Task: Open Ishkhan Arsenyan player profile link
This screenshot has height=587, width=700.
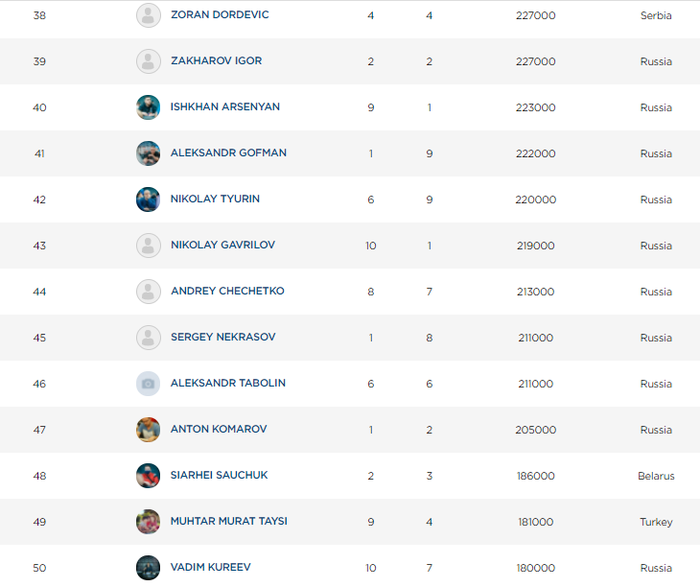Action: click(x=225, y=107)
